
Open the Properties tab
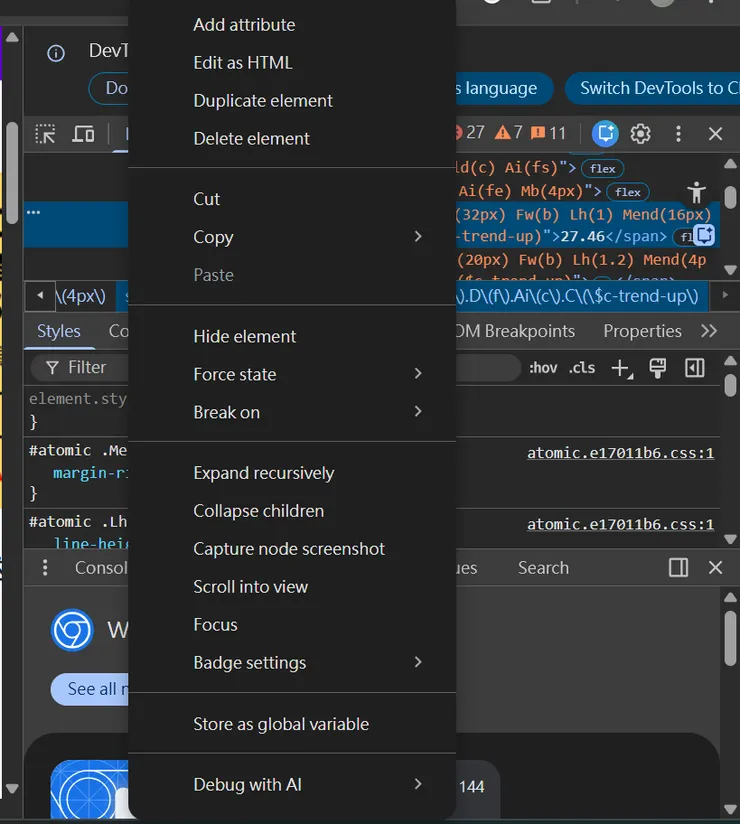click(642, 331)
